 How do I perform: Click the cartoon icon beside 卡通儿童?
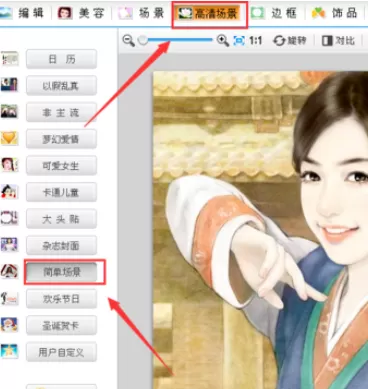[x=9, y=191]
